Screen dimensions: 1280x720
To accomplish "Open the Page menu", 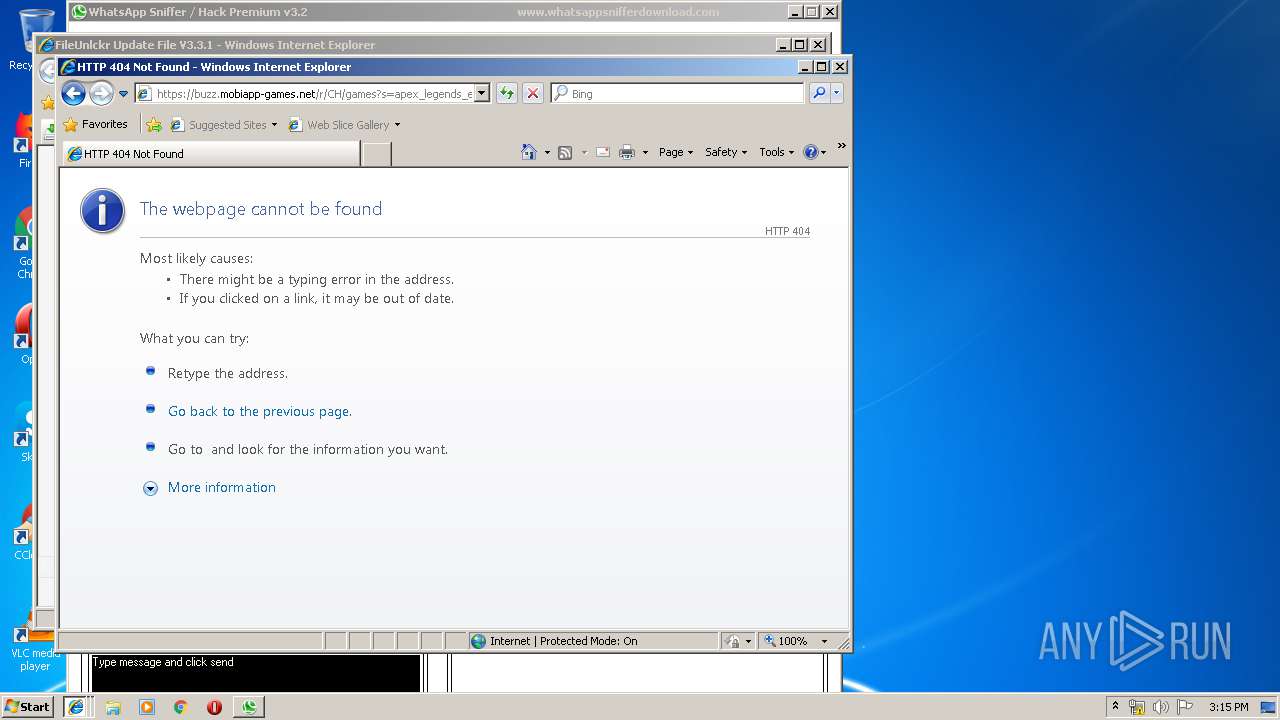I will [x=676, y=152].
